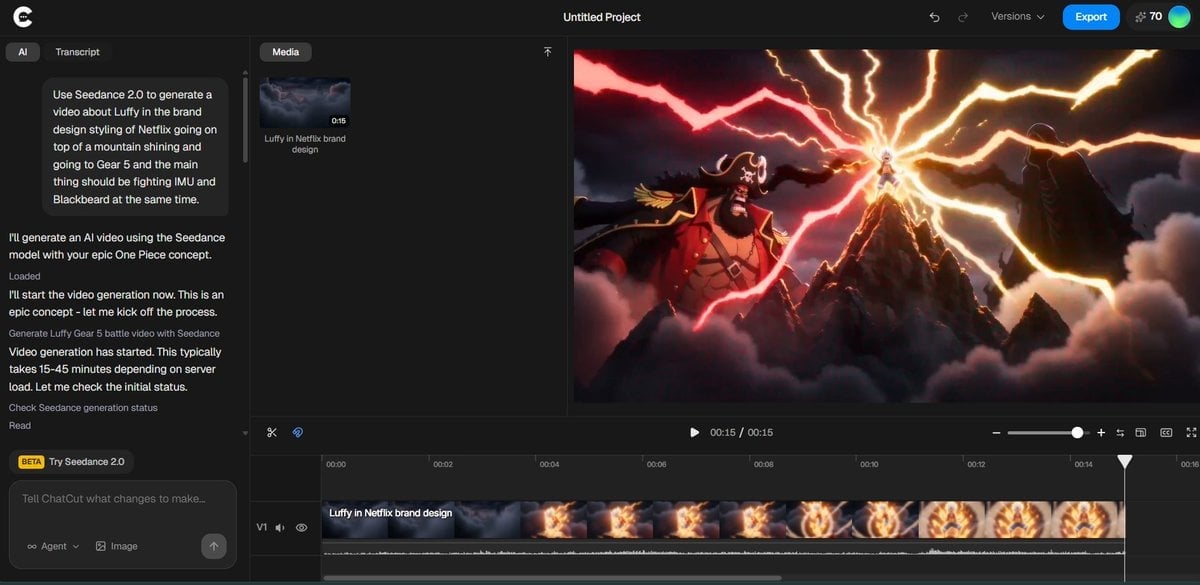
Task: Play the video preview
Action: pyautogui.click(x=694, y=433)
